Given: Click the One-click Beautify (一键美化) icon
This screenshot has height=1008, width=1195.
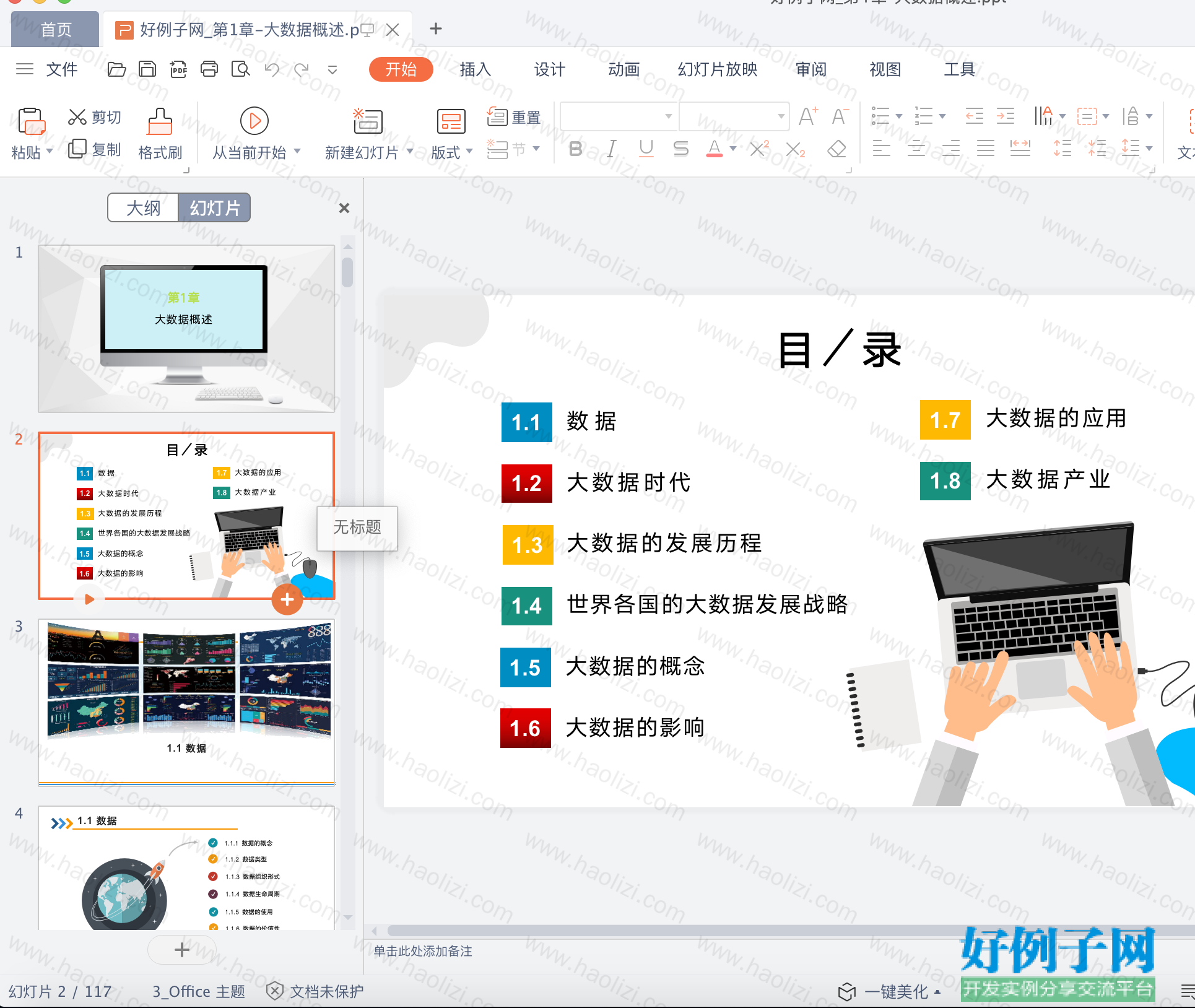Looking at the screenshot, I should [x=846, y=991].
